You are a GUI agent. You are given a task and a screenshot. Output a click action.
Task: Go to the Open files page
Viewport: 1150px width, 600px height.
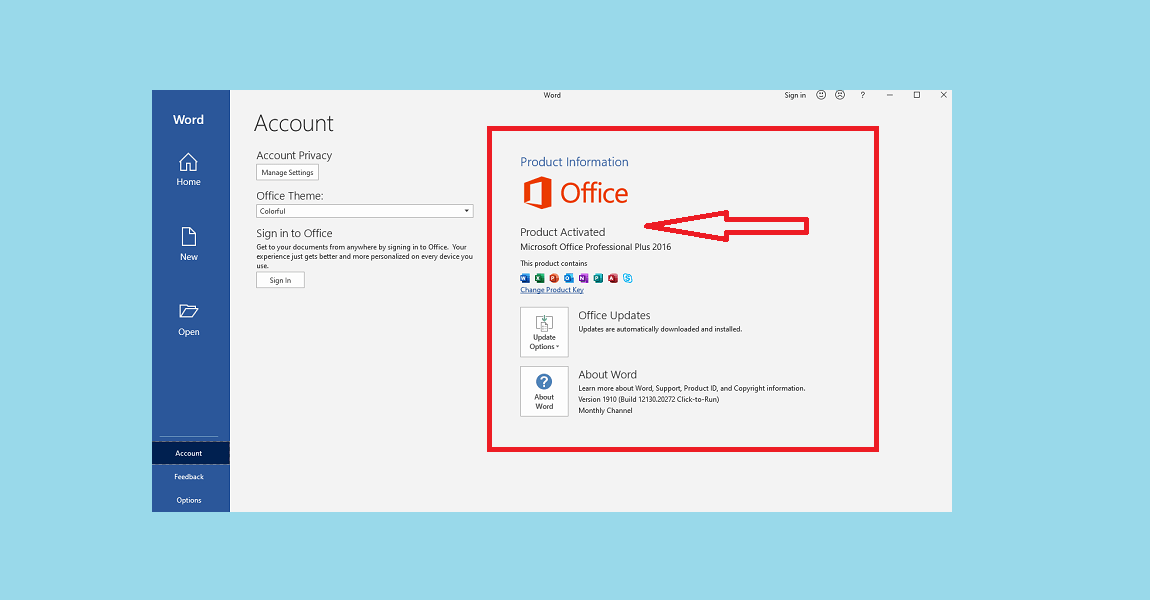(188, 320)
